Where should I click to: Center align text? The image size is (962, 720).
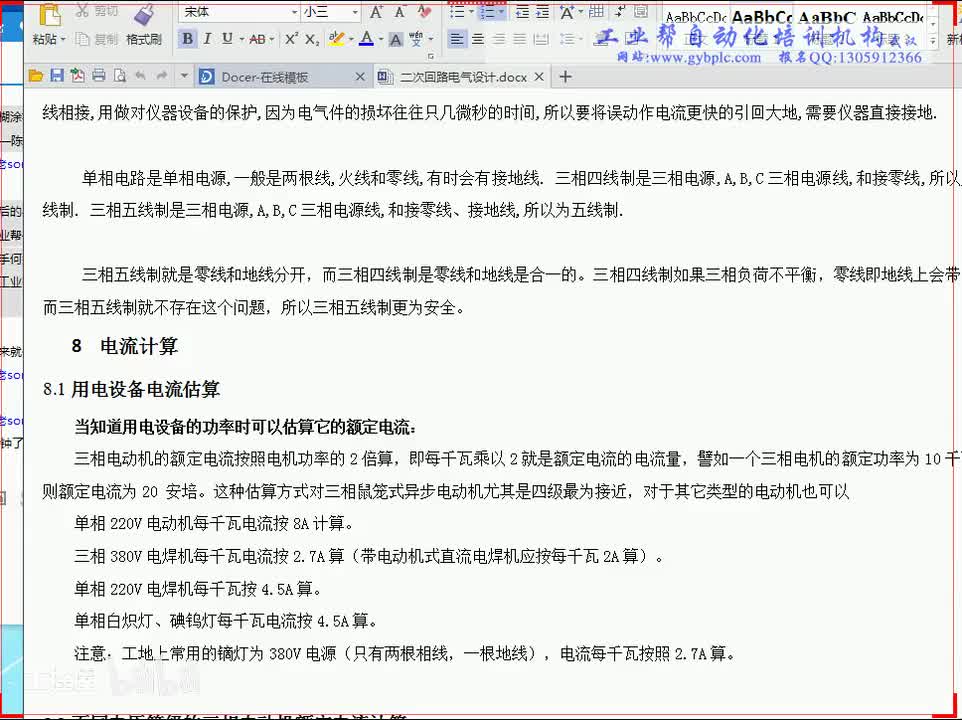pos(478,39)
